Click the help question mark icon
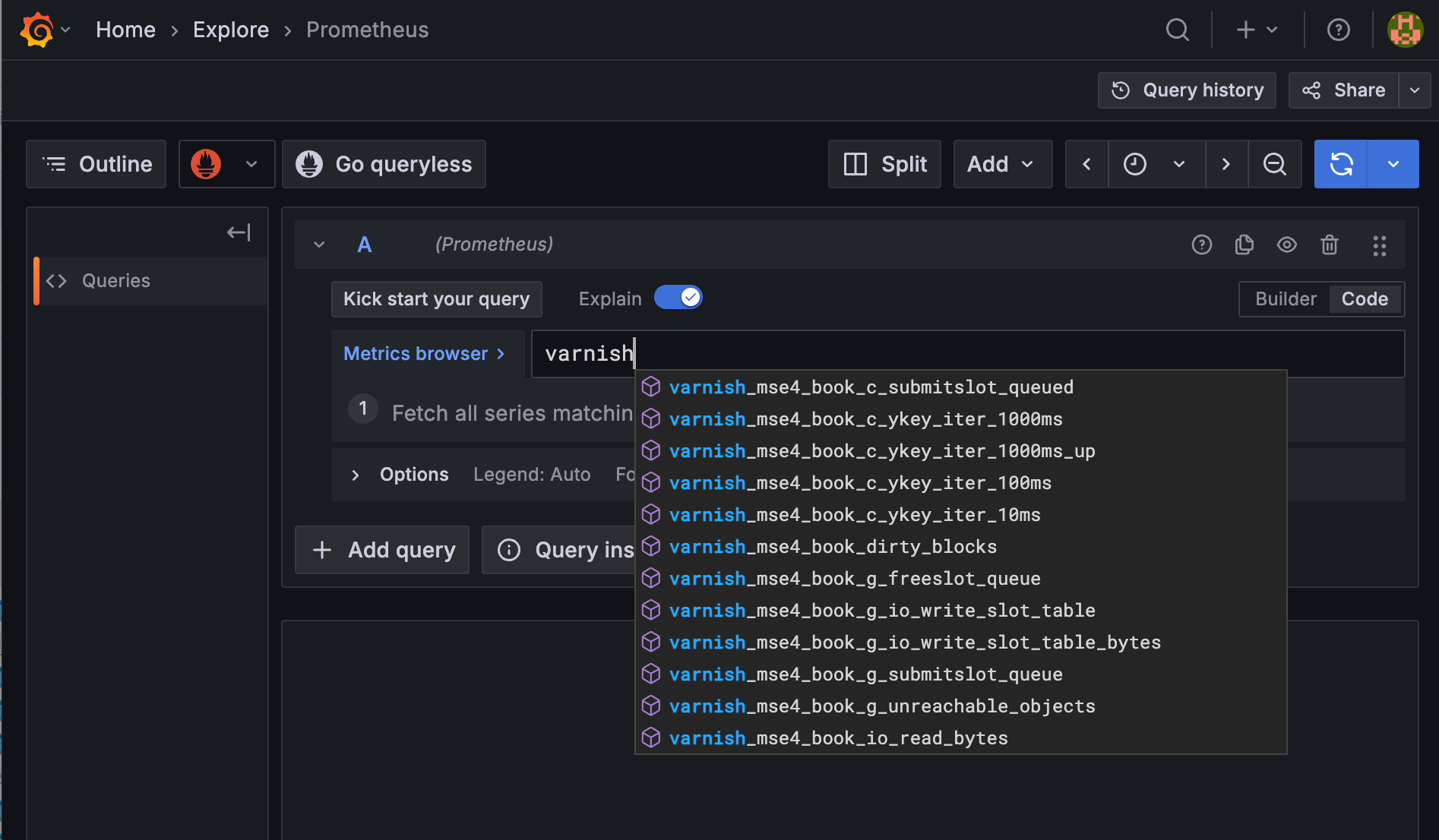 point(1338,30)
